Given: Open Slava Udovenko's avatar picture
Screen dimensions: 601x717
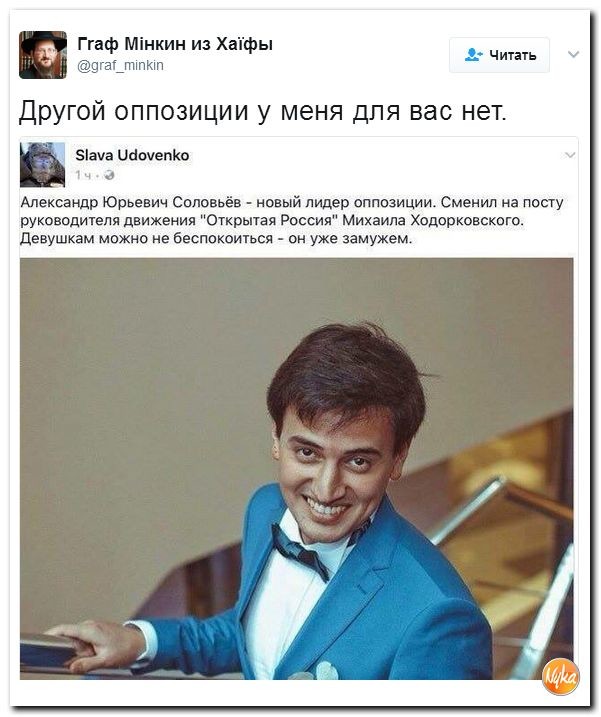Looking at the screenshot, I should pos(43,165).
